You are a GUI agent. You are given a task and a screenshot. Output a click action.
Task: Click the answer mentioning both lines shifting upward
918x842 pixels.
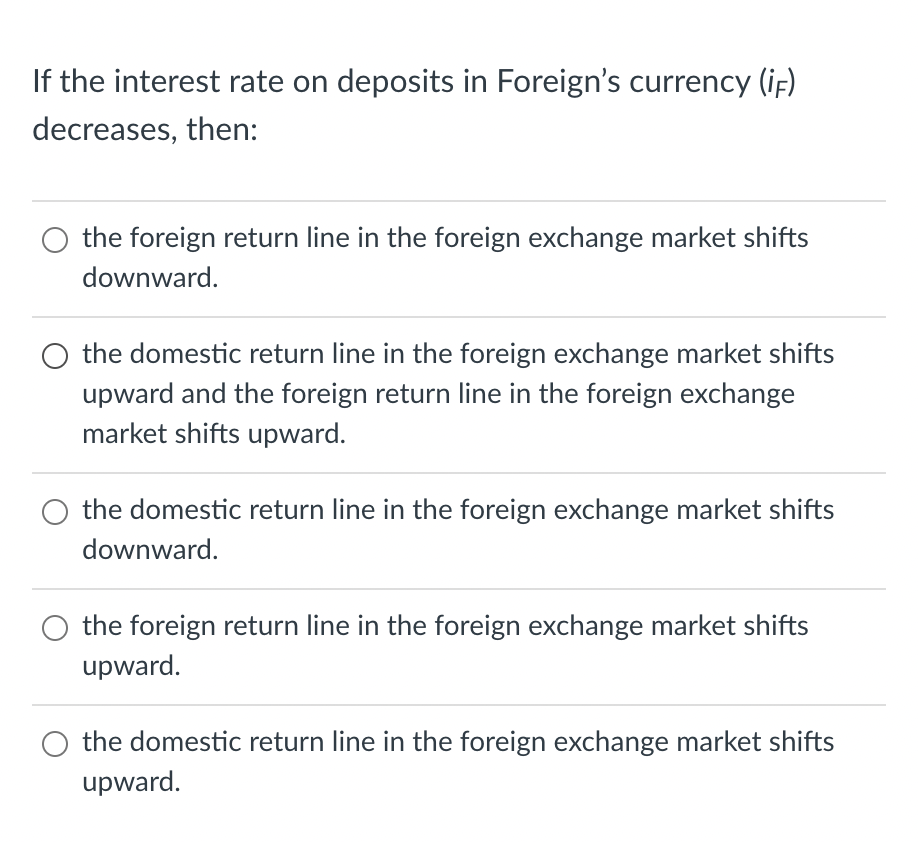click(458, 394)
